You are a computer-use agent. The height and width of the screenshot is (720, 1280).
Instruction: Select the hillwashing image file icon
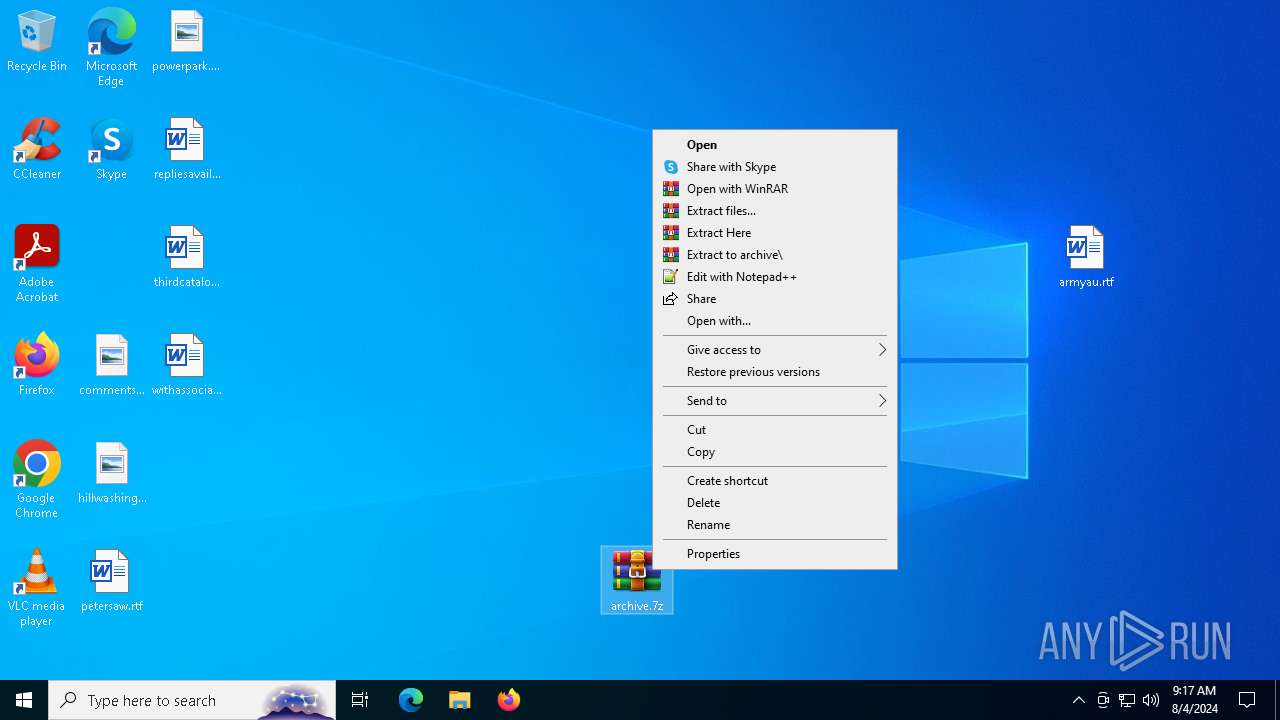pyautogui.click(x=112, y=473)
